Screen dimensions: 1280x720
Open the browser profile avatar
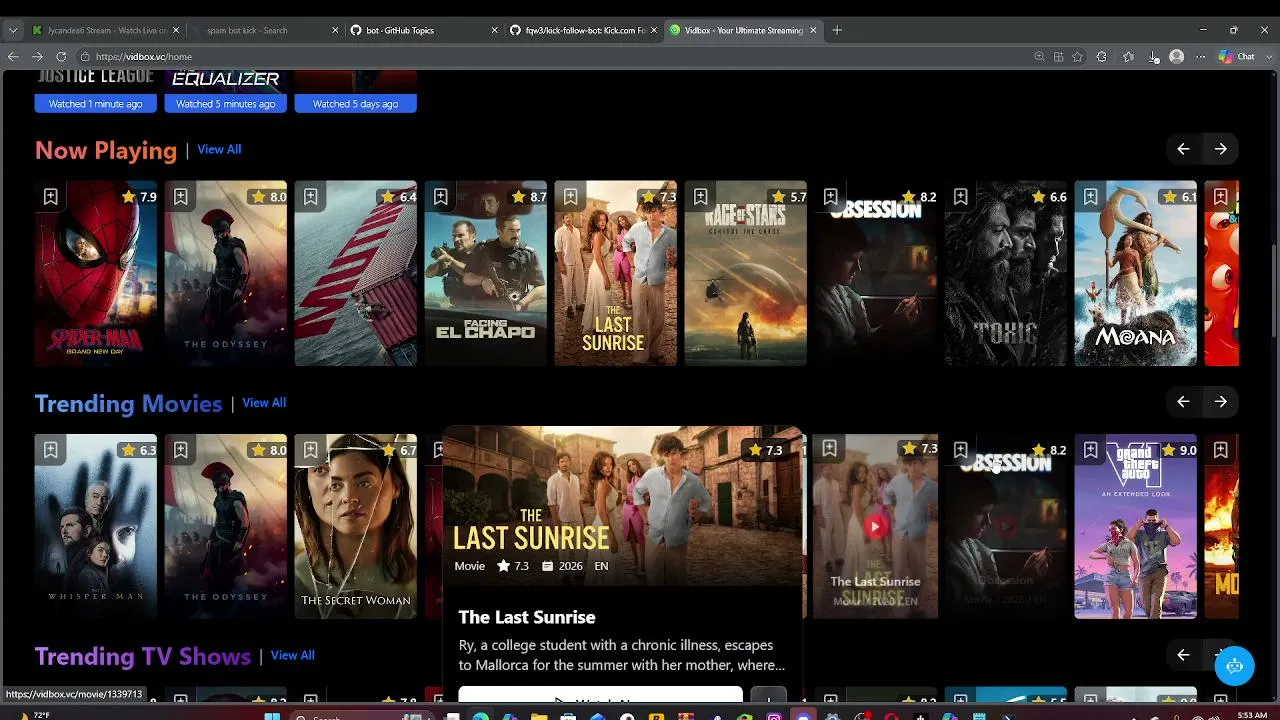pos(1177,57)
